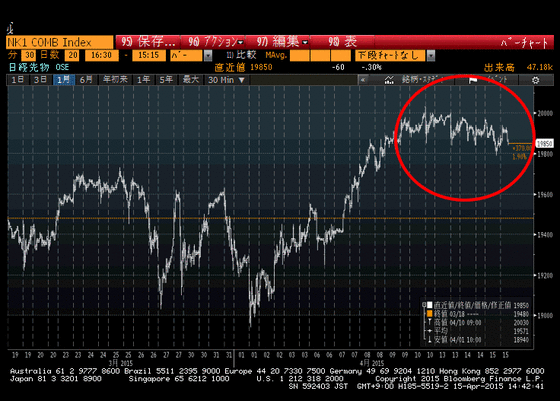Click the 4月 2015 x-axis month label
This screenshot has height=401, width=560.
[x=372, y=363]
